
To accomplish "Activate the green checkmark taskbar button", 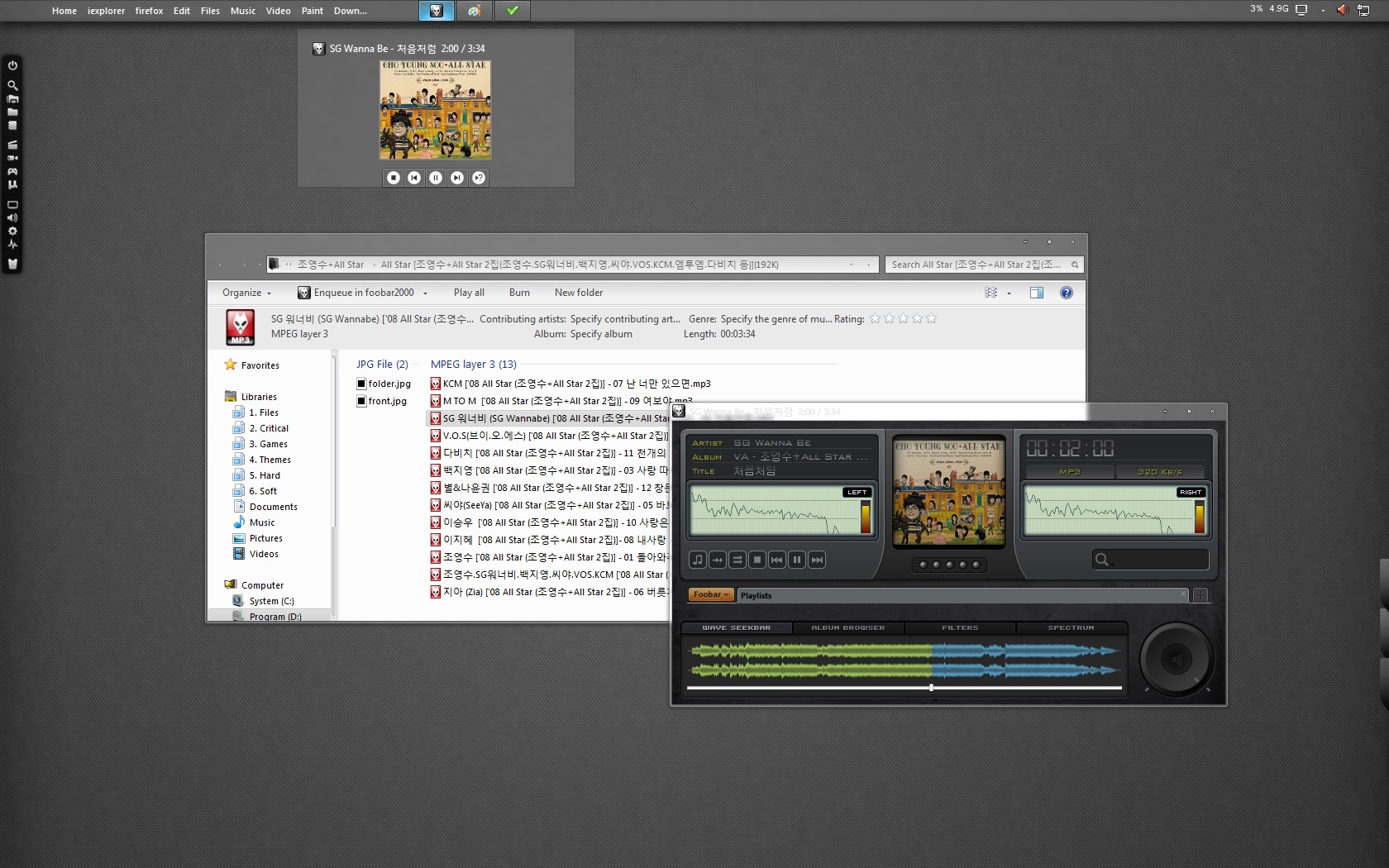I will [x=513, y=11].
